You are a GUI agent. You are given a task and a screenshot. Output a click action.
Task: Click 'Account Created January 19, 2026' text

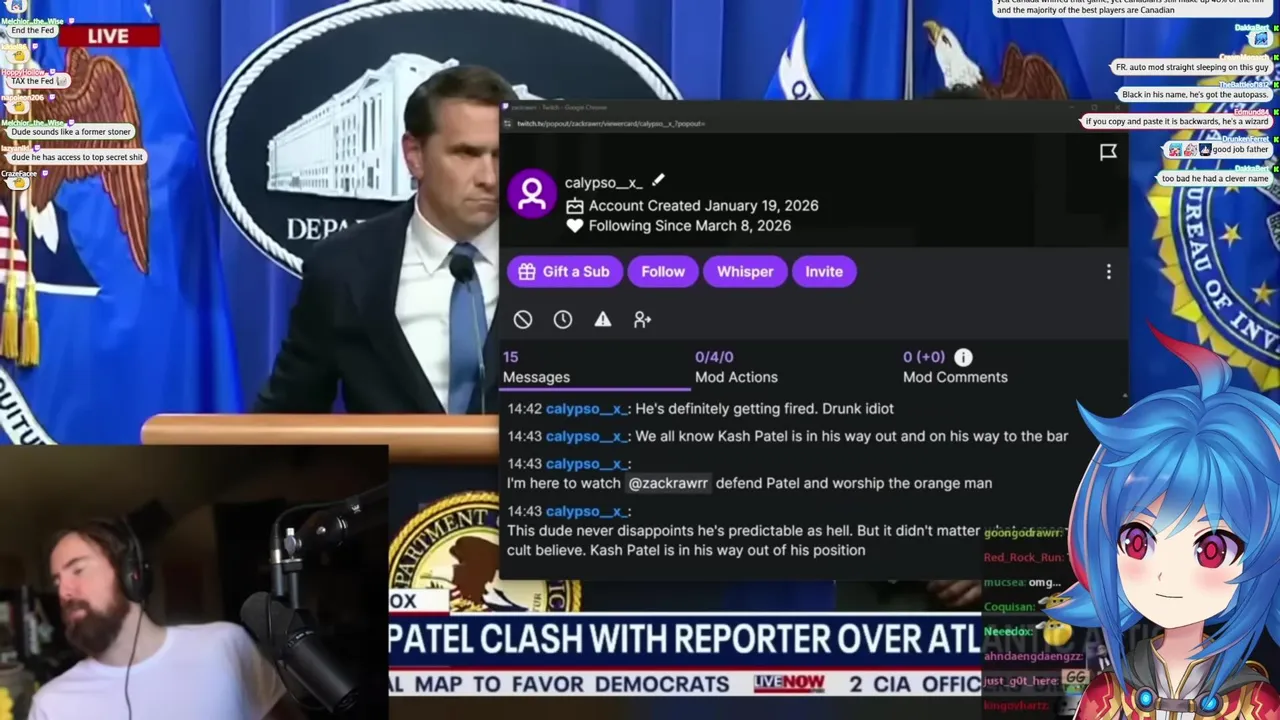pos(703,205)
